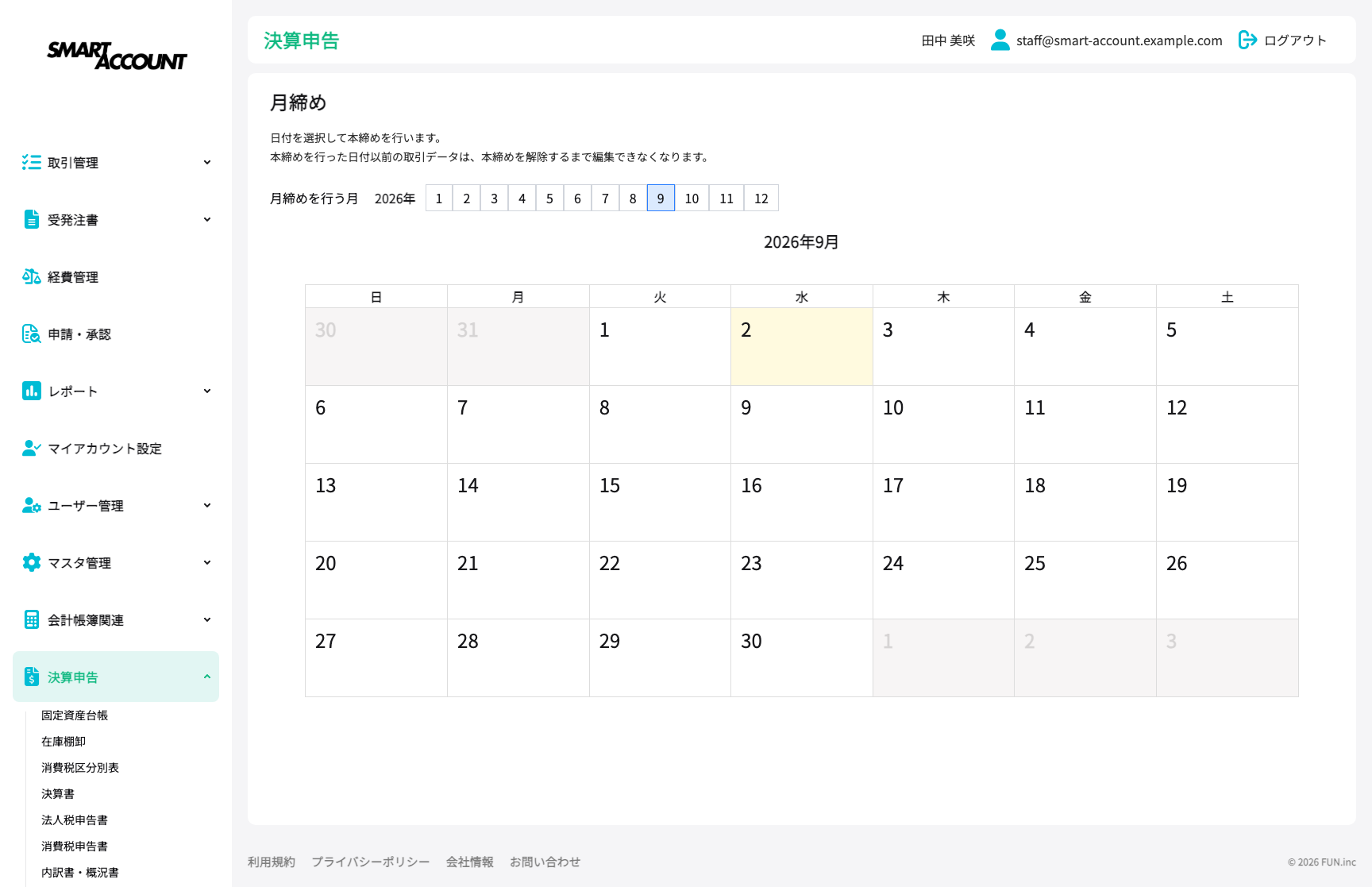
Task: Click the logout arrow icon
Action: click(1247, 40)
